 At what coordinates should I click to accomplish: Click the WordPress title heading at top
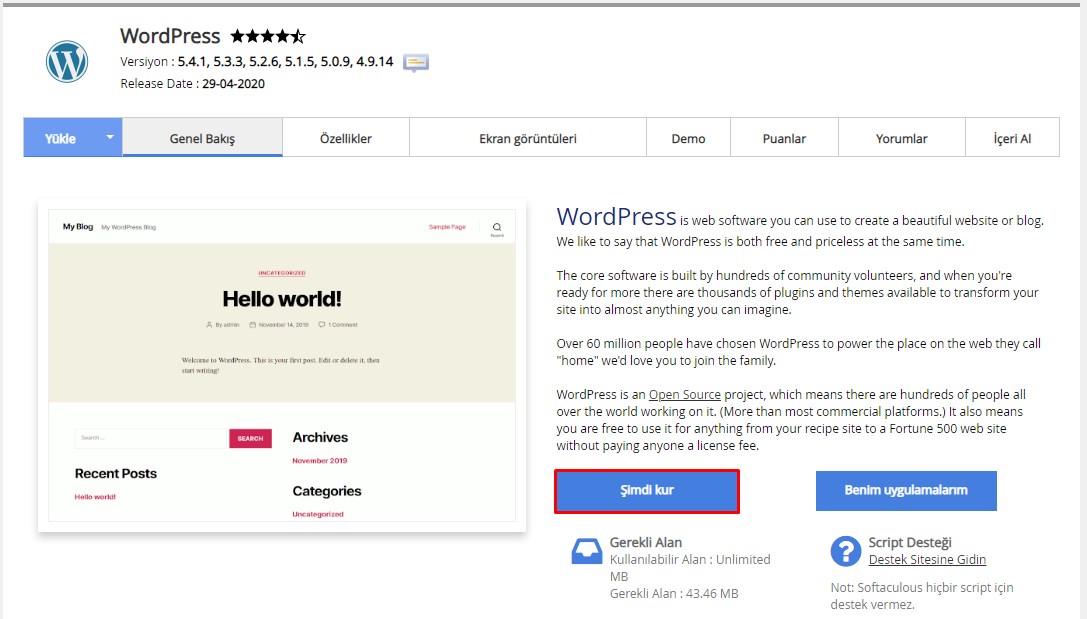tap(170, 36)
